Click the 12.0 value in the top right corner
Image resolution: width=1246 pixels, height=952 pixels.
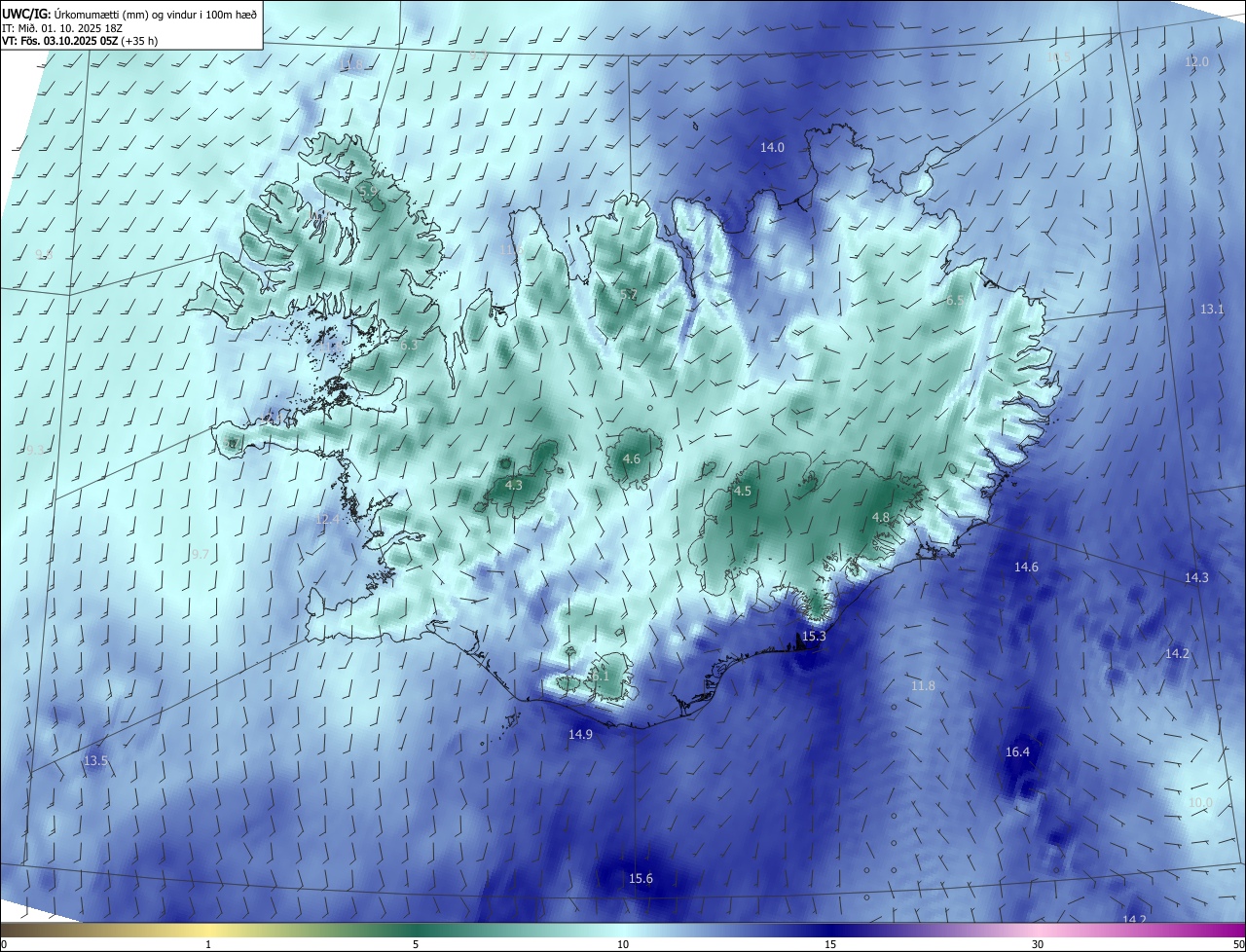click(x=1196, y=61)
